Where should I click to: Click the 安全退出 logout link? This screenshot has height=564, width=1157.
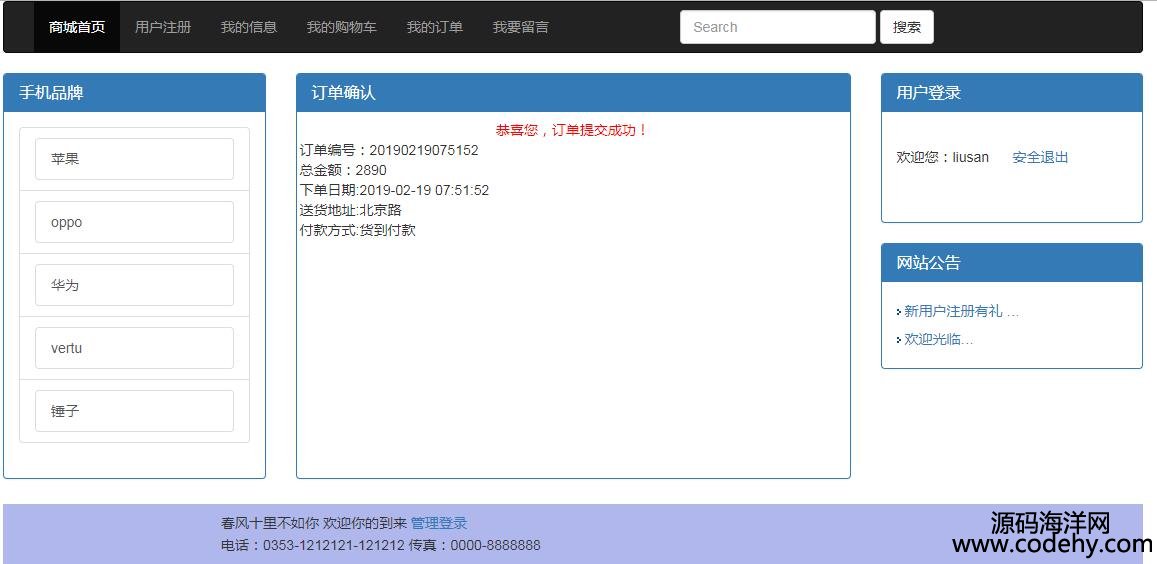point(1040,157)
